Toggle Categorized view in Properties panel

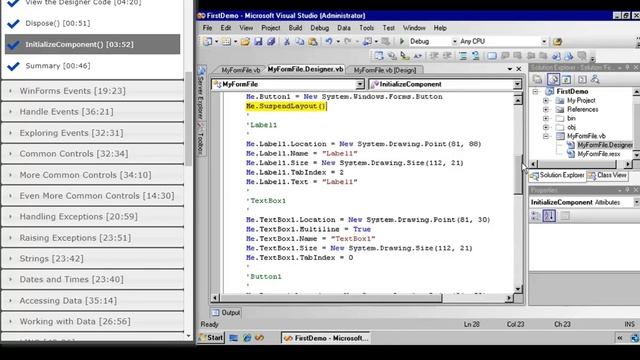click(x=536, y=216)
